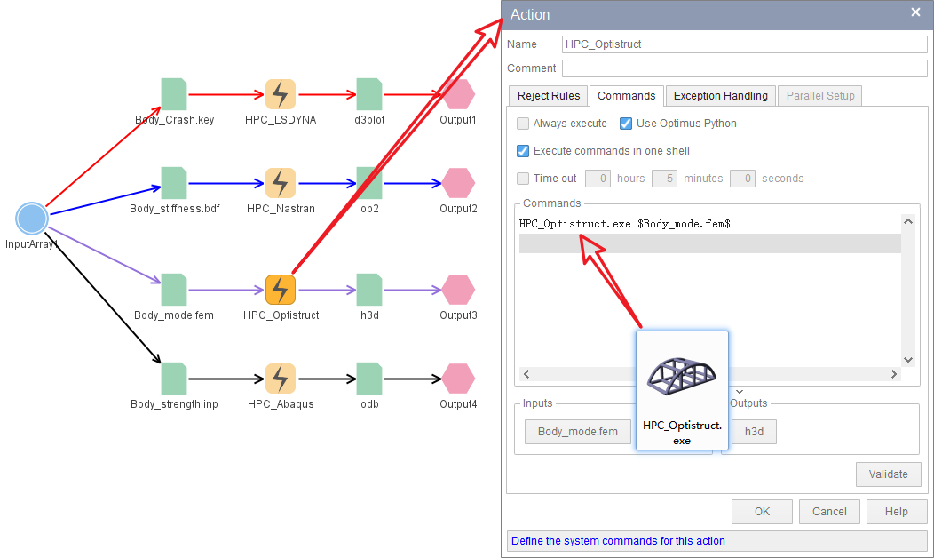Insert the Body_mode.fem input button
This screenshot has height=558, width=935.
(x=578, y=431)
